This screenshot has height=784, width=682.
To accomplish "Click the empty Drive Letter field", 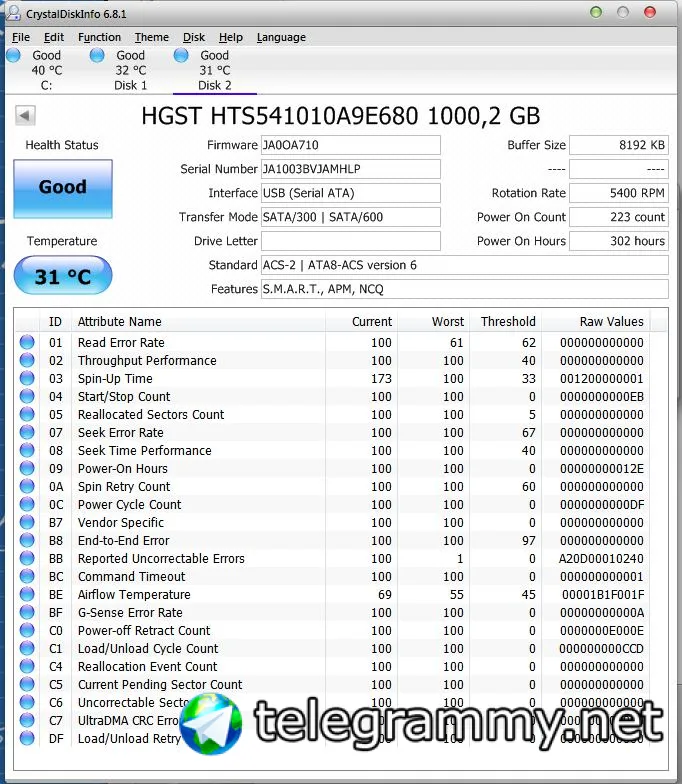I will coord(350,241).
